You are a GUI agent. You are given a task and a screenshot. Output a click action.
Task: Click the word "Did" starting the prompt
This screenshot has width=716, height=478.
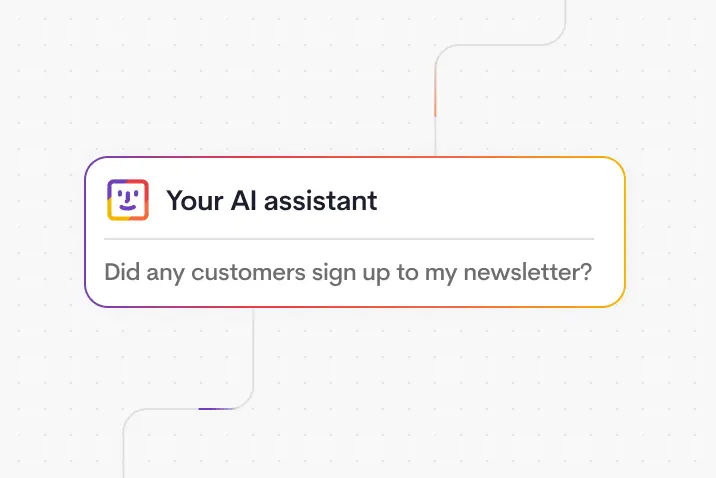(x=122, y=272)
